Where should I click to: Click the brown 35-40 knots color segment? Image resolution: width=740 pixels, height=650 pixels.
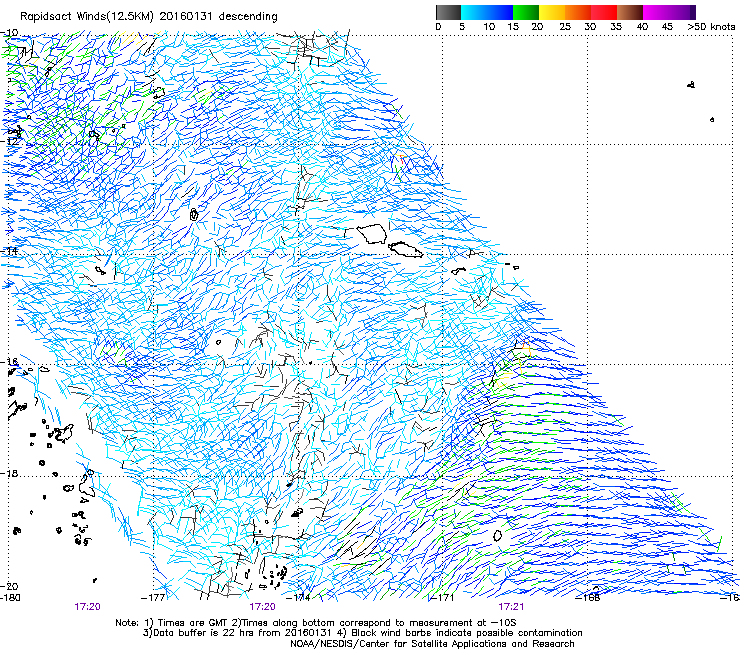(630, 12)
